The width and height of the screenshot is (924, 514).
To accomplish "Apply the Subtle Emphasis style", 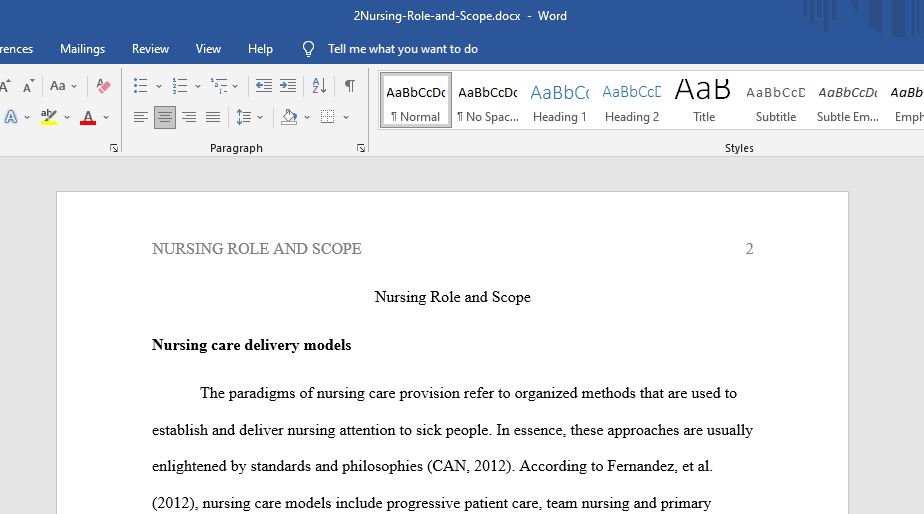I will [847, 100].
